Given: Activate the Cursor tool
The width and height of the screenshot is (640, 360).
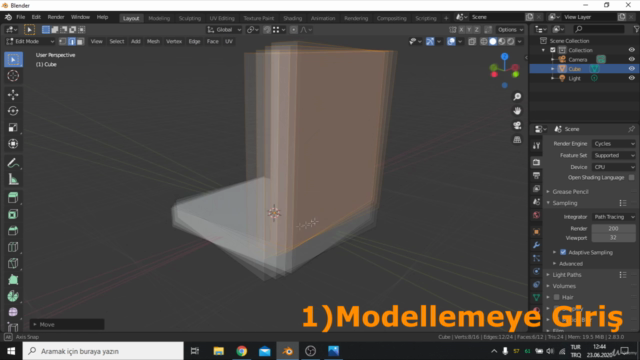Looking at the screenshot, I should pyautogui.click(x=13, y=76).
